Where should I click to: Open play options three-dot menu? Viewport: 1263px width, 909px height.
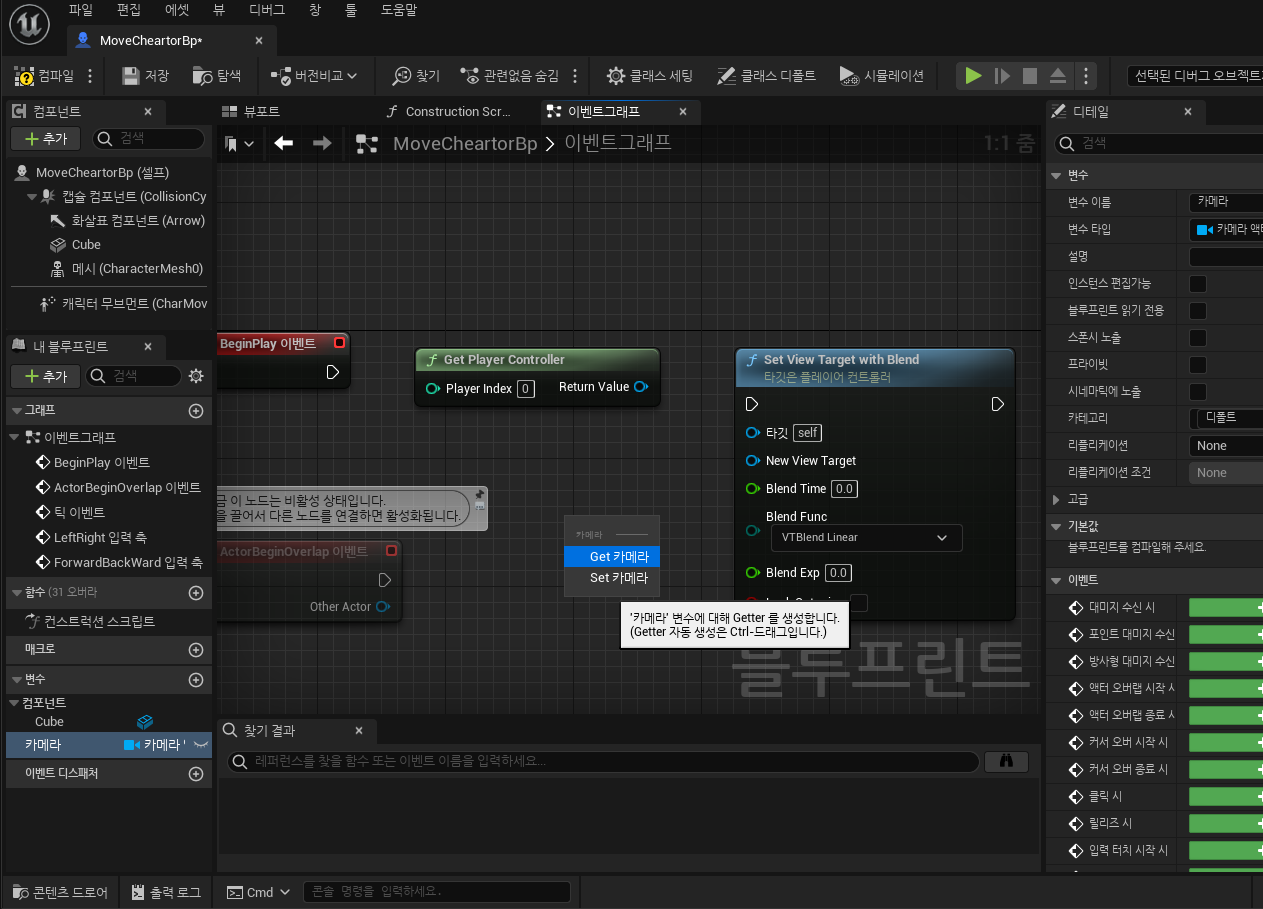point(1086,76)
